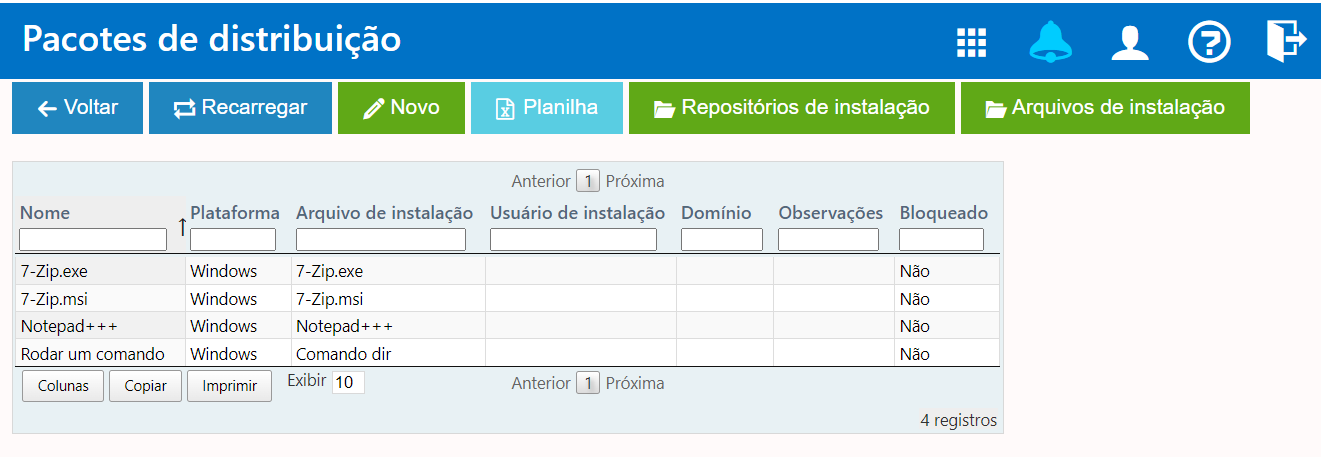The width and height of the screenshot is (1321, 457).
Task: Open the Colunas column chooser
Action: 63,386
